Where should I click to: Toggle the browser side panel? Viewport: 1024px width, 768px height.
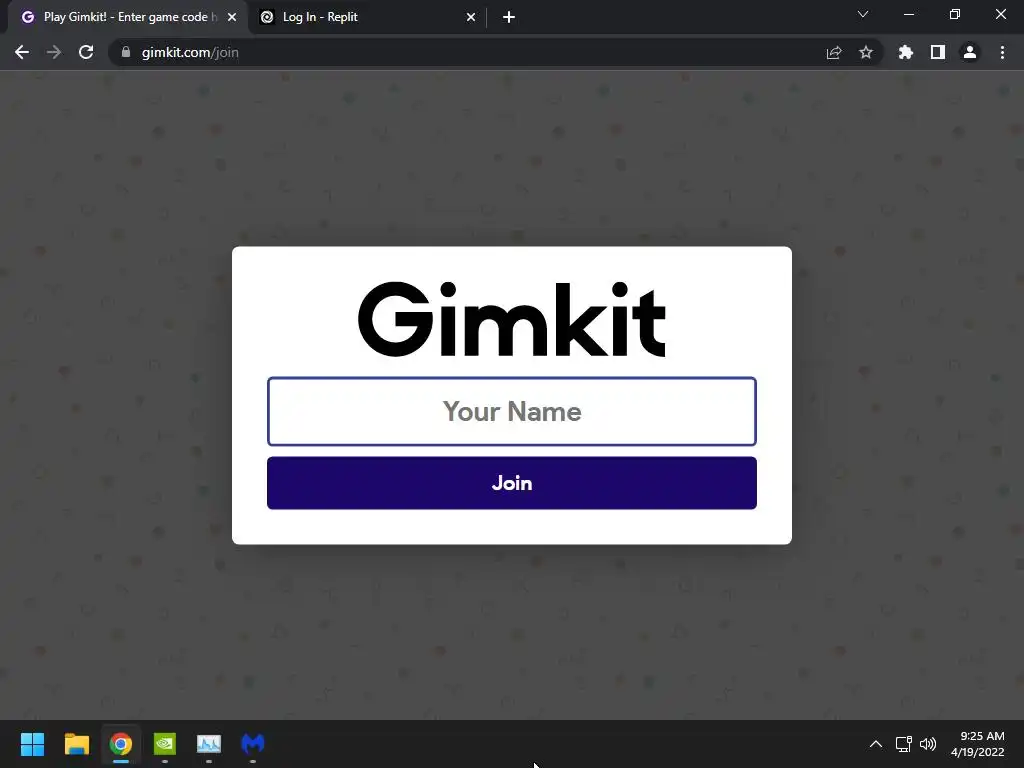coord(938,52)
